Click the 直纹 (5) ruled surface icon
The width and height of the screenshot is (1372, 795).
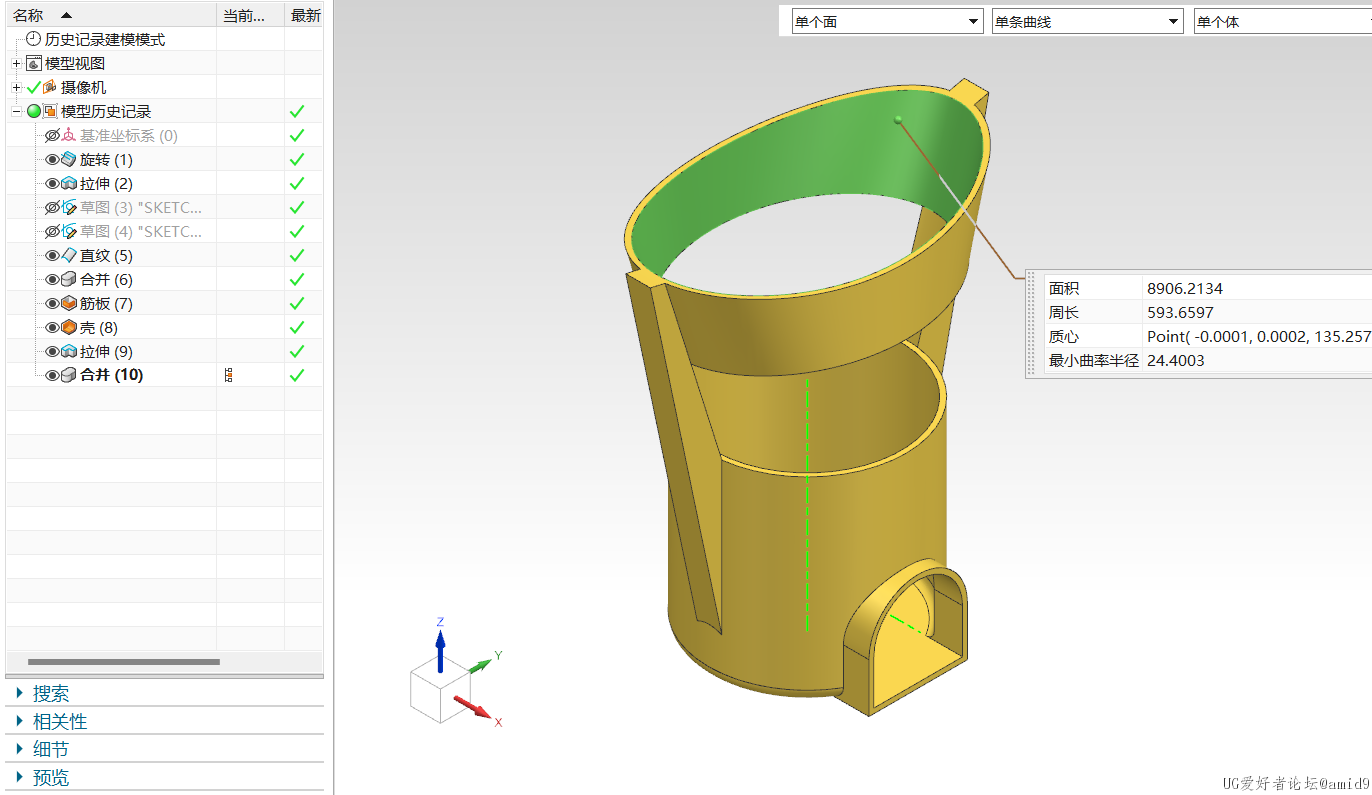click(69, 255)
